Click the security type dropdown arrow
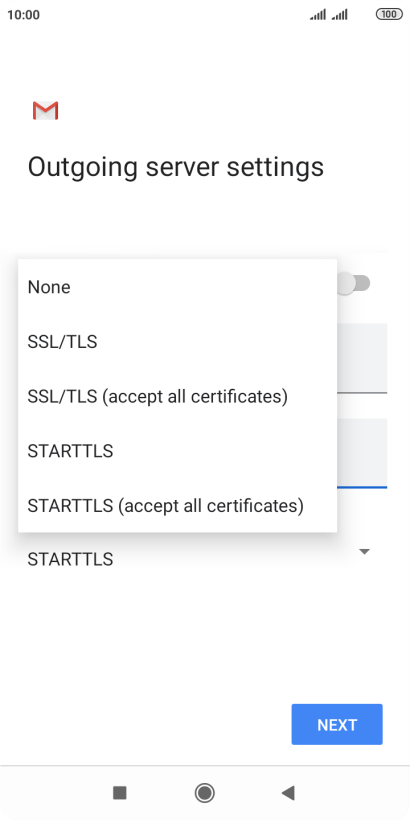The width and height of the screenshot is (410, 820). coord(365,551)
